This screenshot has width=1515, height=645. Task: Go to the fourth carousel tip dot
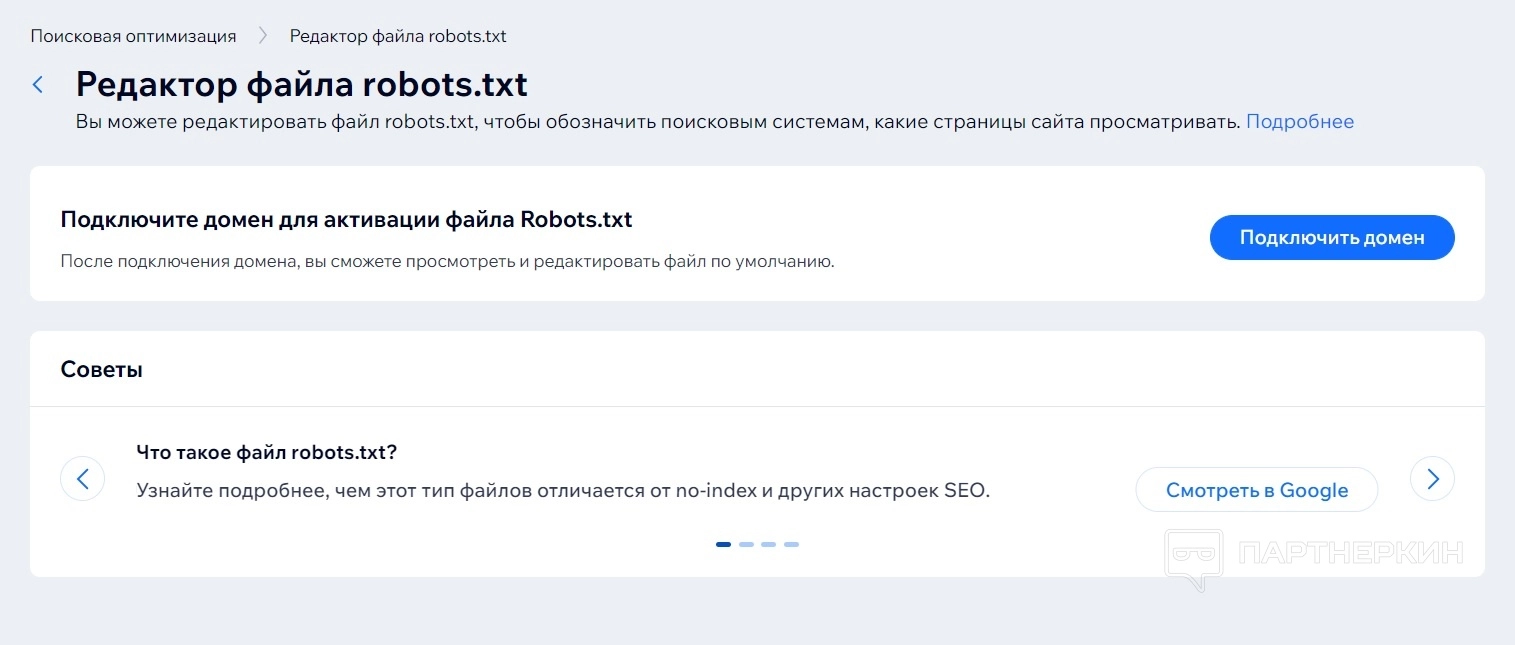coord(791,545)
